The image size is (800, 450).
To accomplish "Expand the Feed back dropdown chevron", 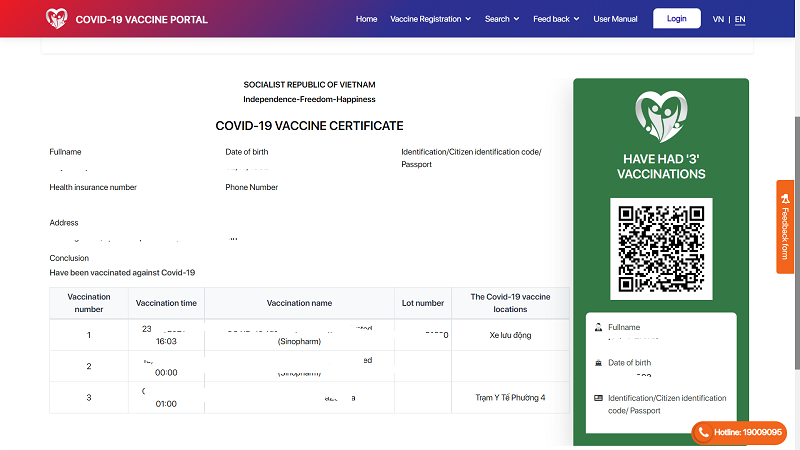I will [577, 19].
